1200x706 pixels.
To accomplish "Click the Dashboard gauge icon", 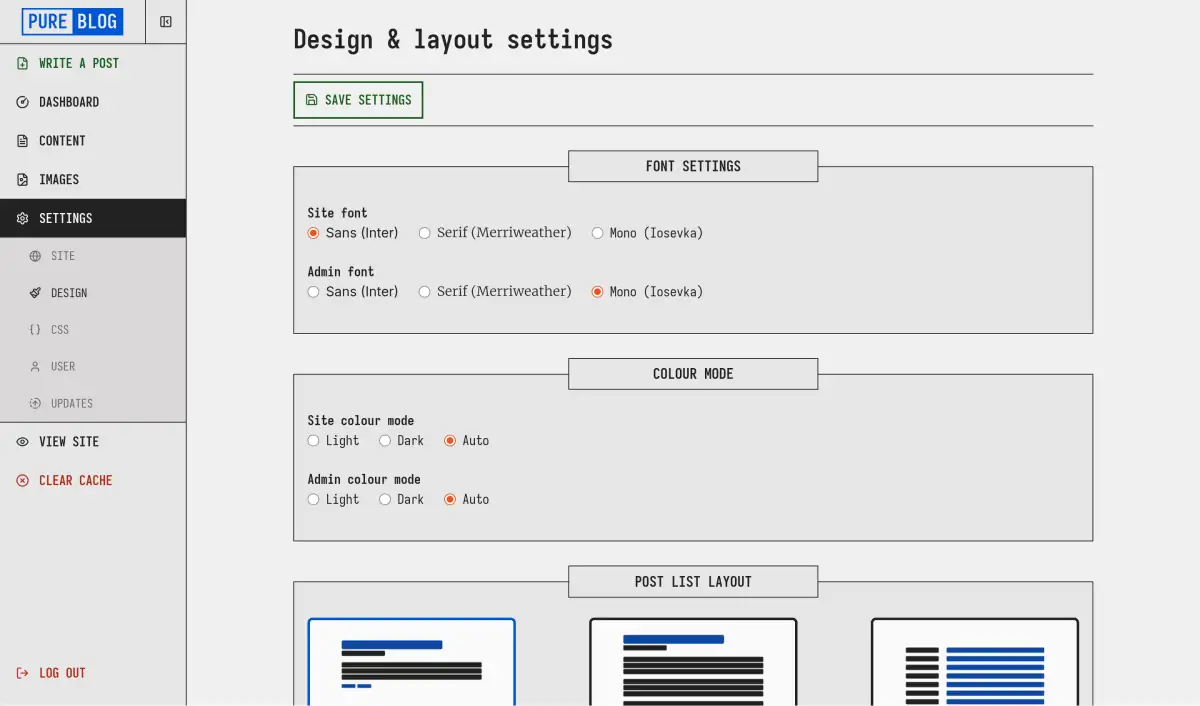I will click(x=23, y=102).
